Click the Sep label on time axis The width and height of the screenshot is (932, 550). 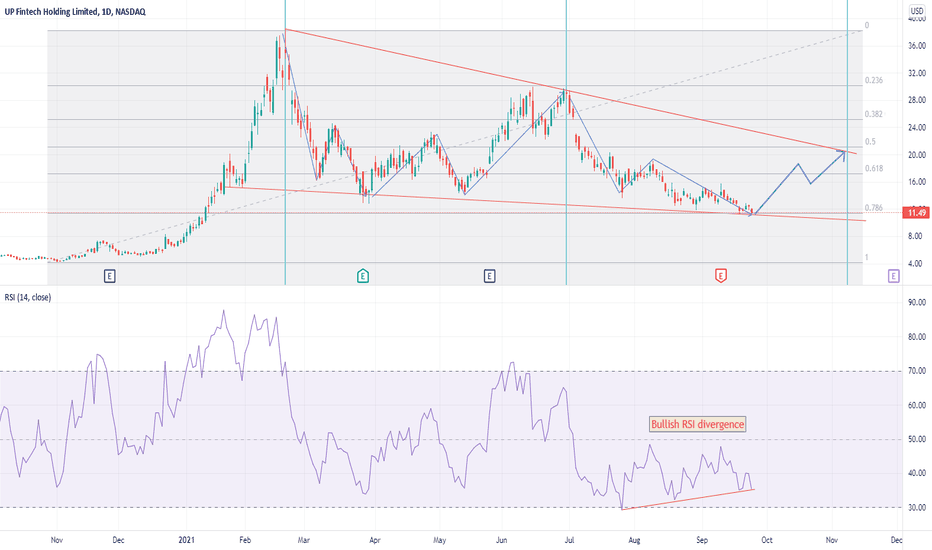[x=702, y=540]
